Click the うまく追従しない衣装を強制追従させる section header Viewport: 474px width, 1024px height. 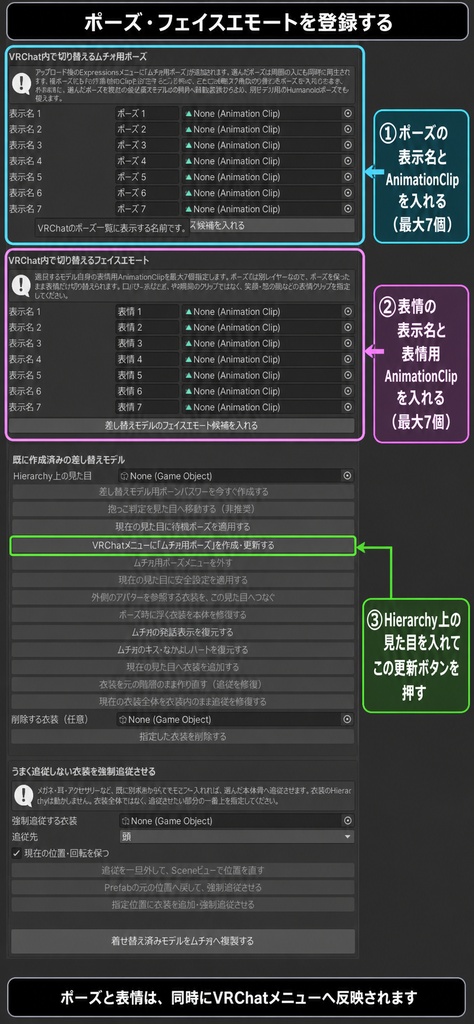pos(83,772)
